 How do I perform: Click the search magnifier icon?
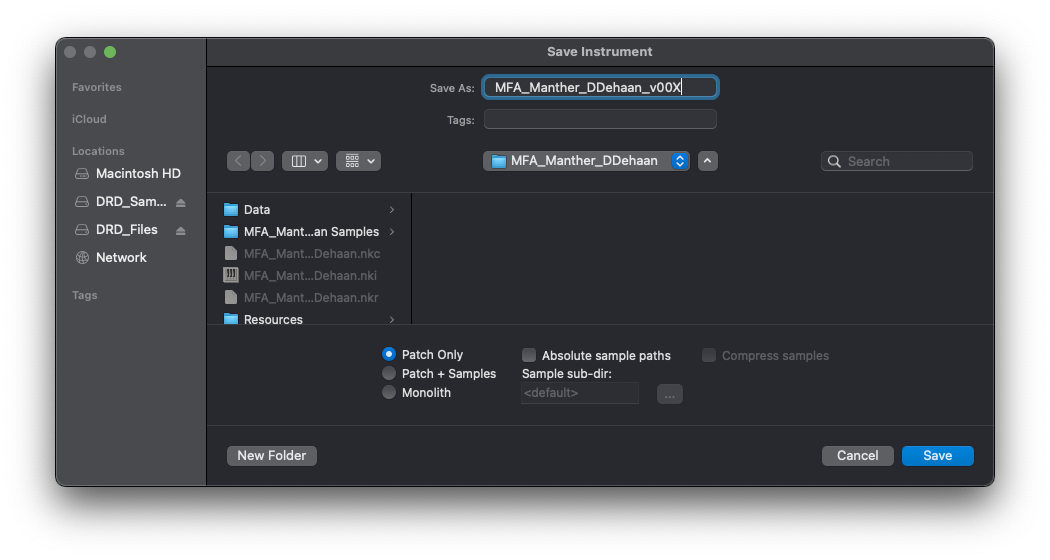pos(835,161)
